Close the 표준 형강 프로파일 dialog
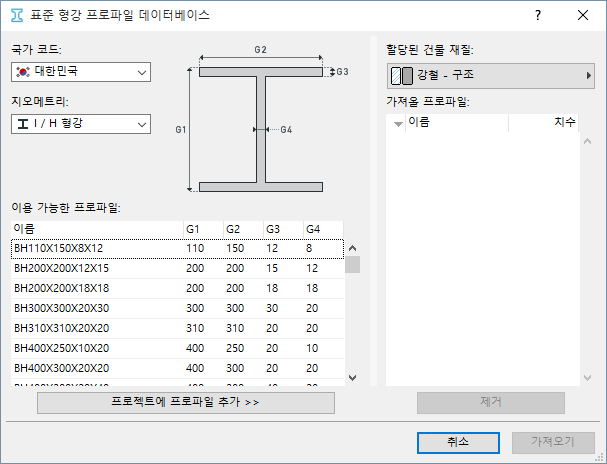The height and width of the screenshot is (464, 607). click(x=583, y=15)
